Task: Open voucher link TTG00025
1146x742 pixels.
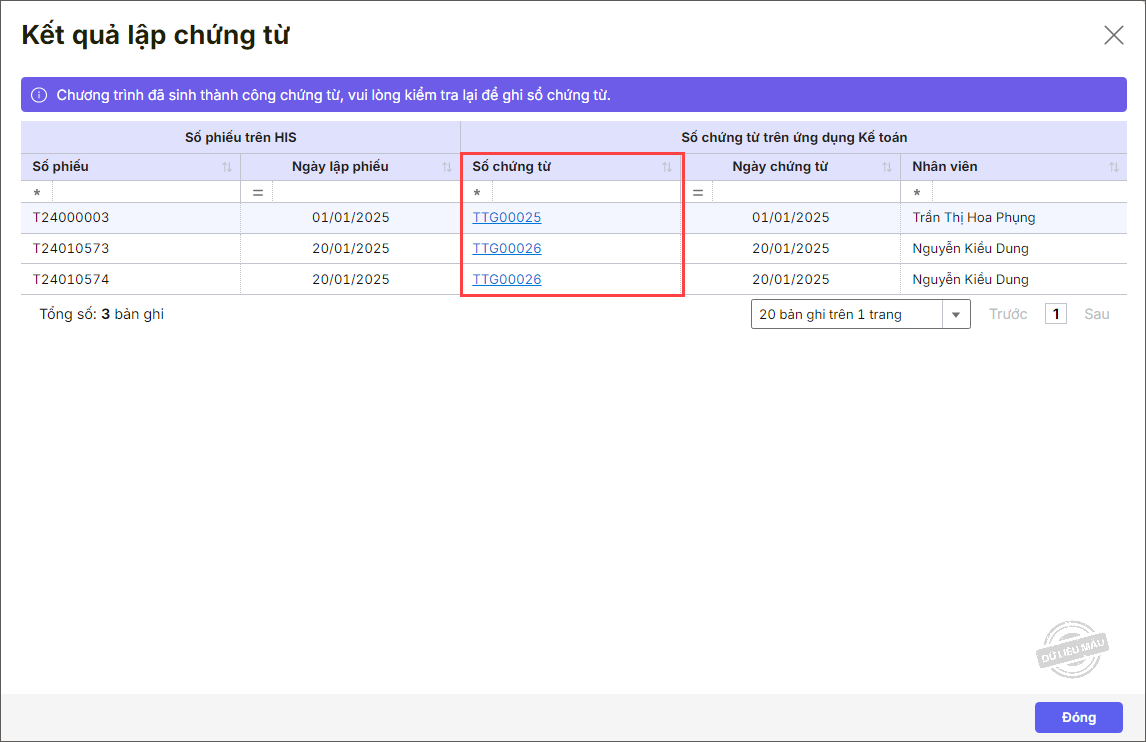Action: 507,218
